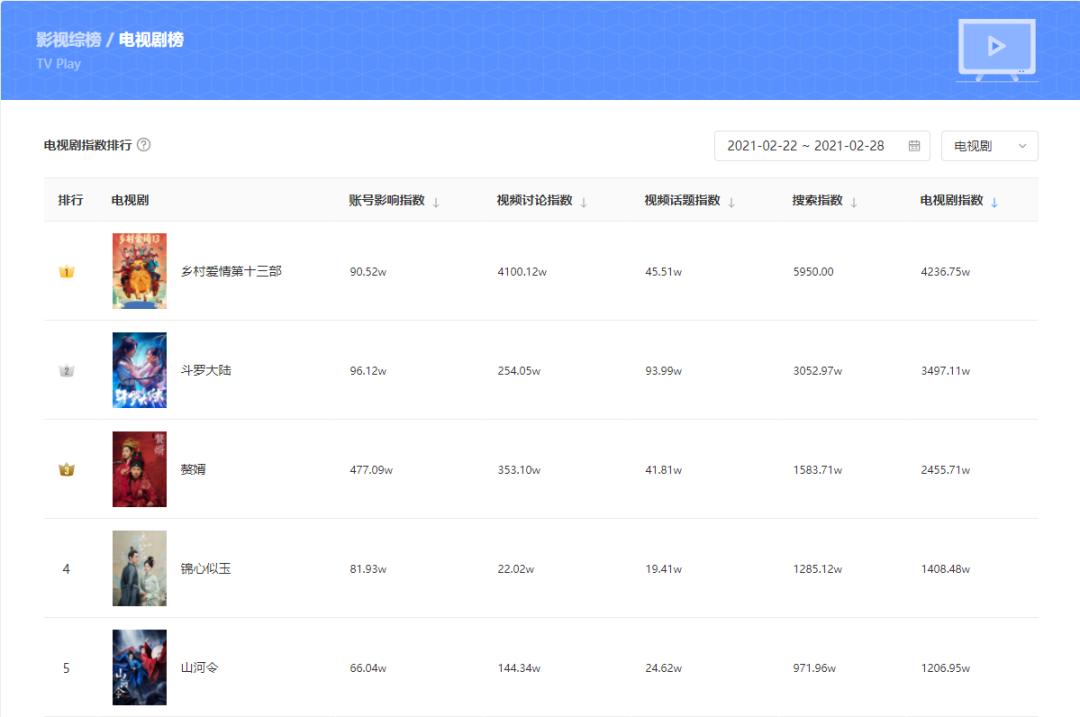Go to 影视综榜 breadcrumb

tap(68, 40)
